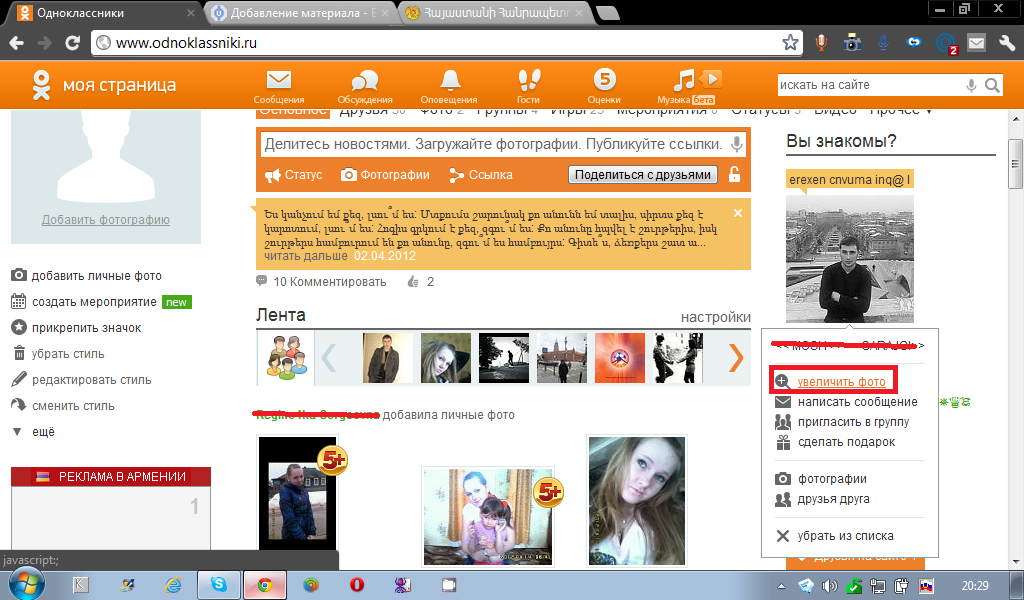Open the Оценки icon in the header
1024x600 pixels.
tap(604, 80)
